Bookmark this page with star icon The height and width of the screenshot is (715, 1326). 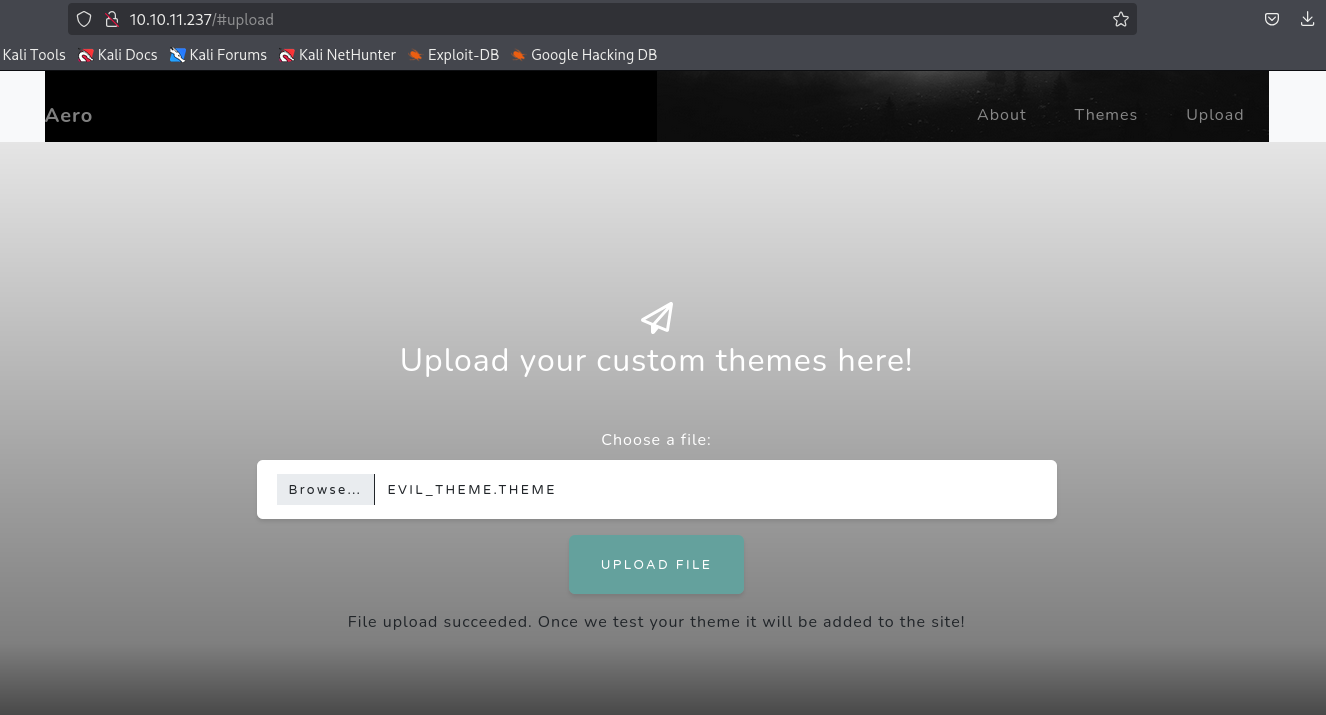pos(1121,19)
